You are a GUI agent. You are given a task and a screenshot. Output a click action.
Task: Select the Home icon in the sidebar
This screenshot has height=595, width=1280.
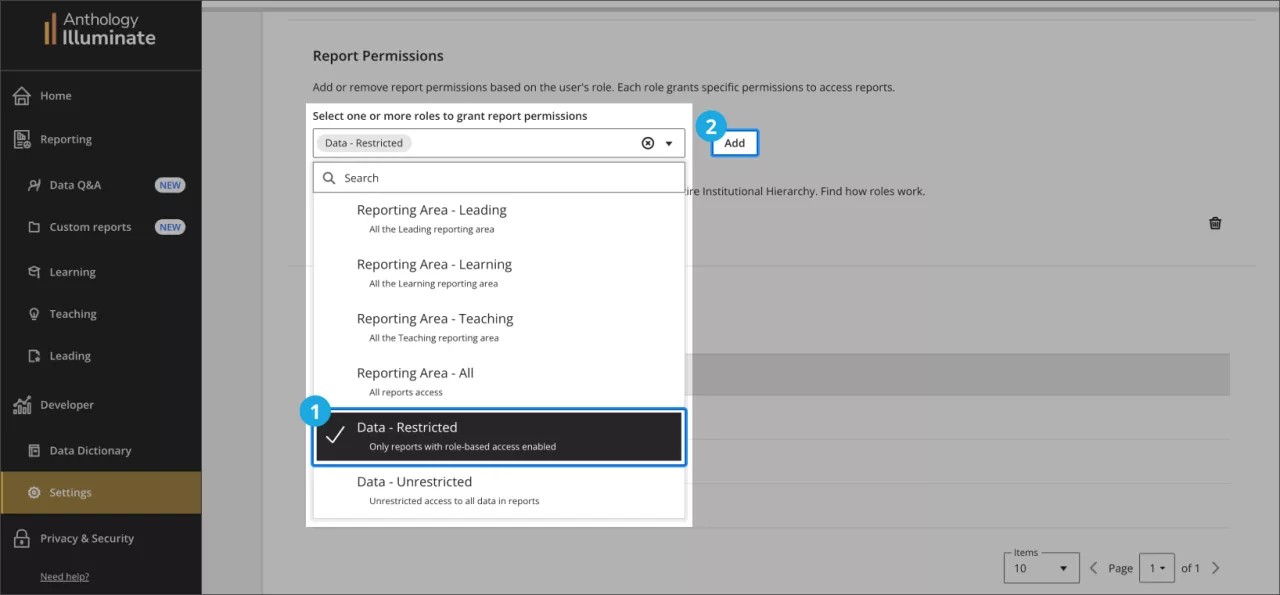23,95
